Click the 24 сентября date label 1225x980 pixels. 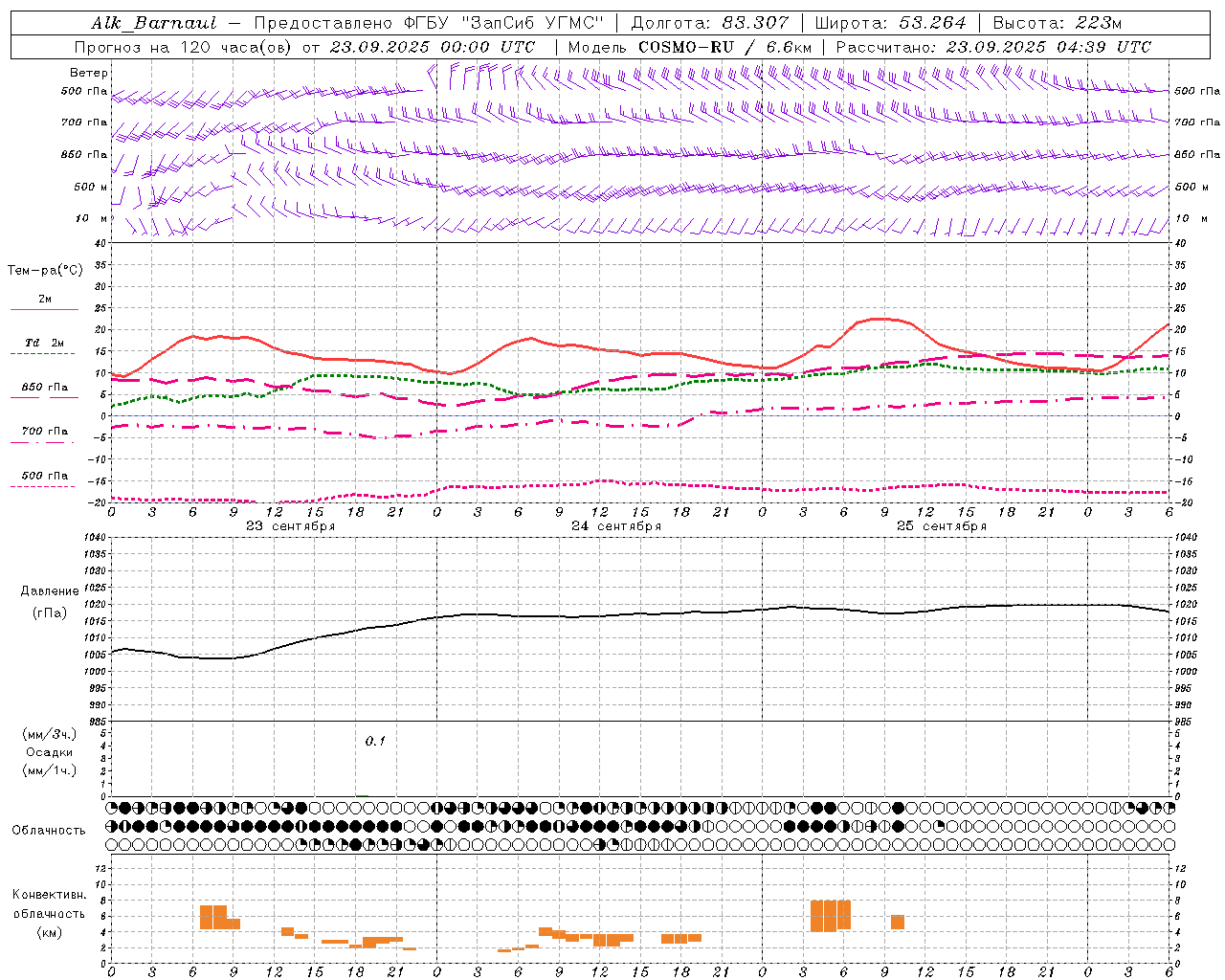point(615,526)
